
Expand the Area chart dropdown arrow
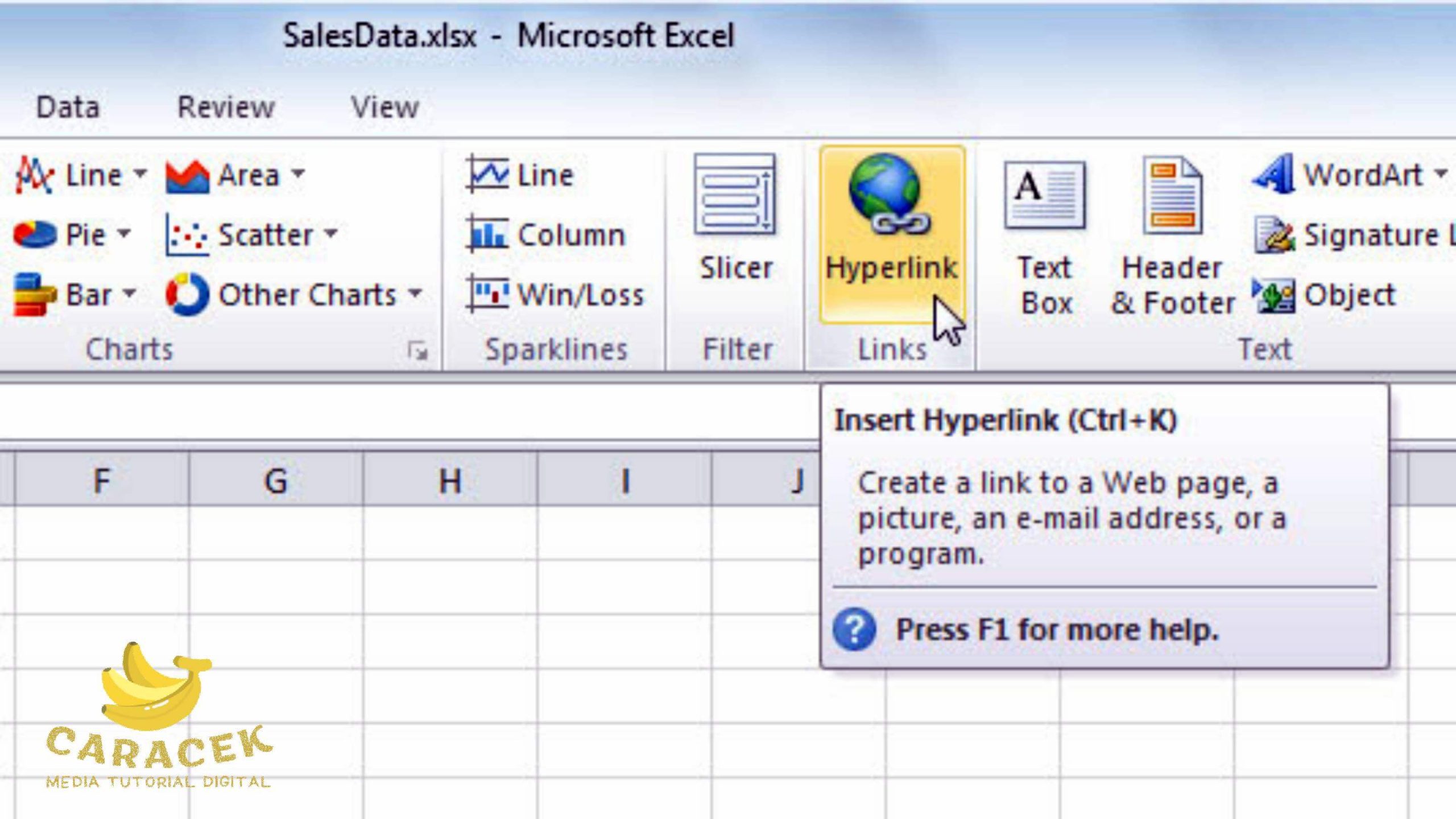299,173
